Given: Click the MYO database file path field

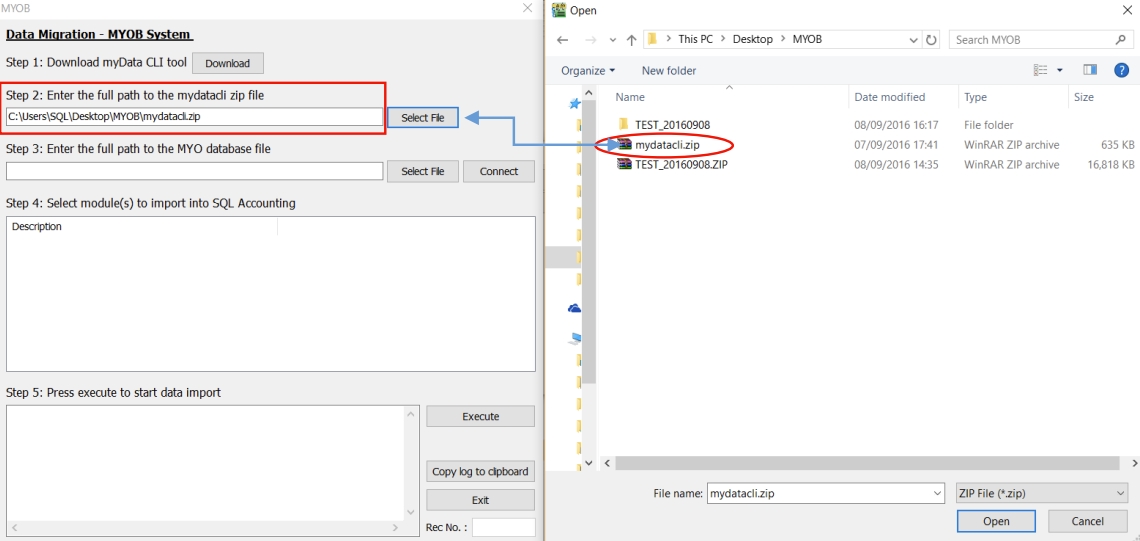Looking at the screenshot, I should (x=194, y=171).
